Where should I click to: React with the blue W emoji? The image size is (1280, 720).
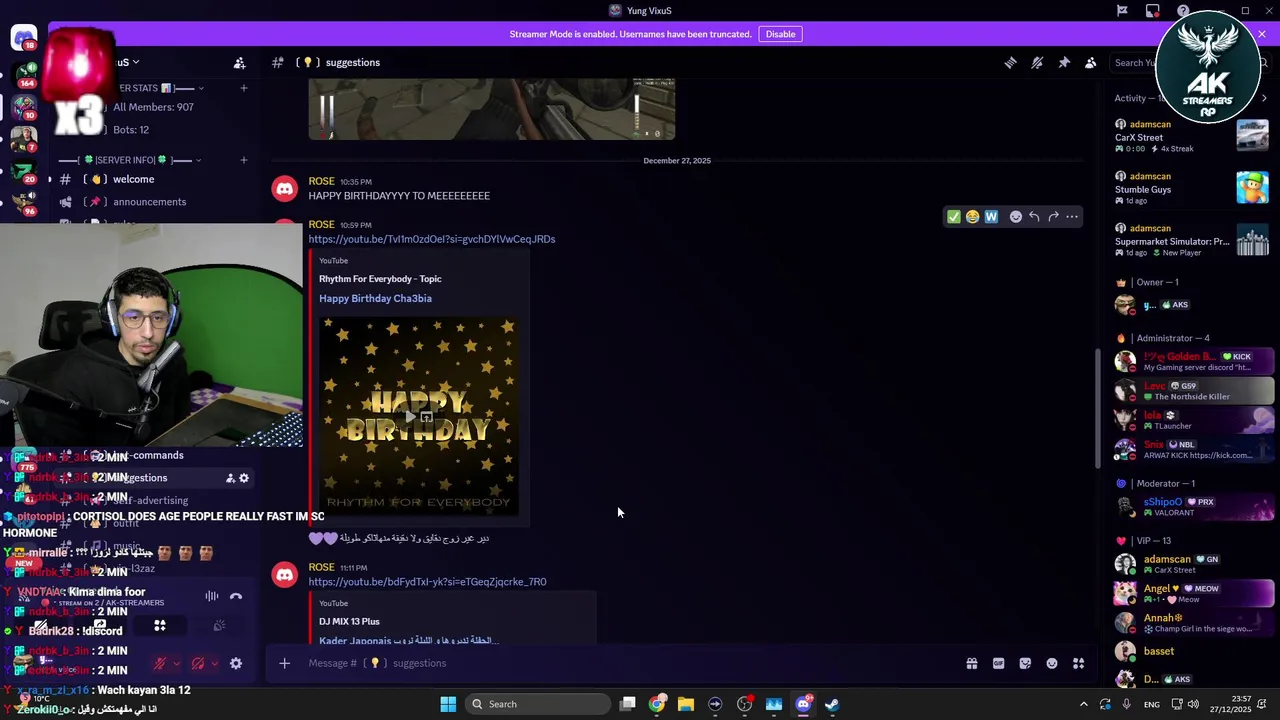(991, 217)
